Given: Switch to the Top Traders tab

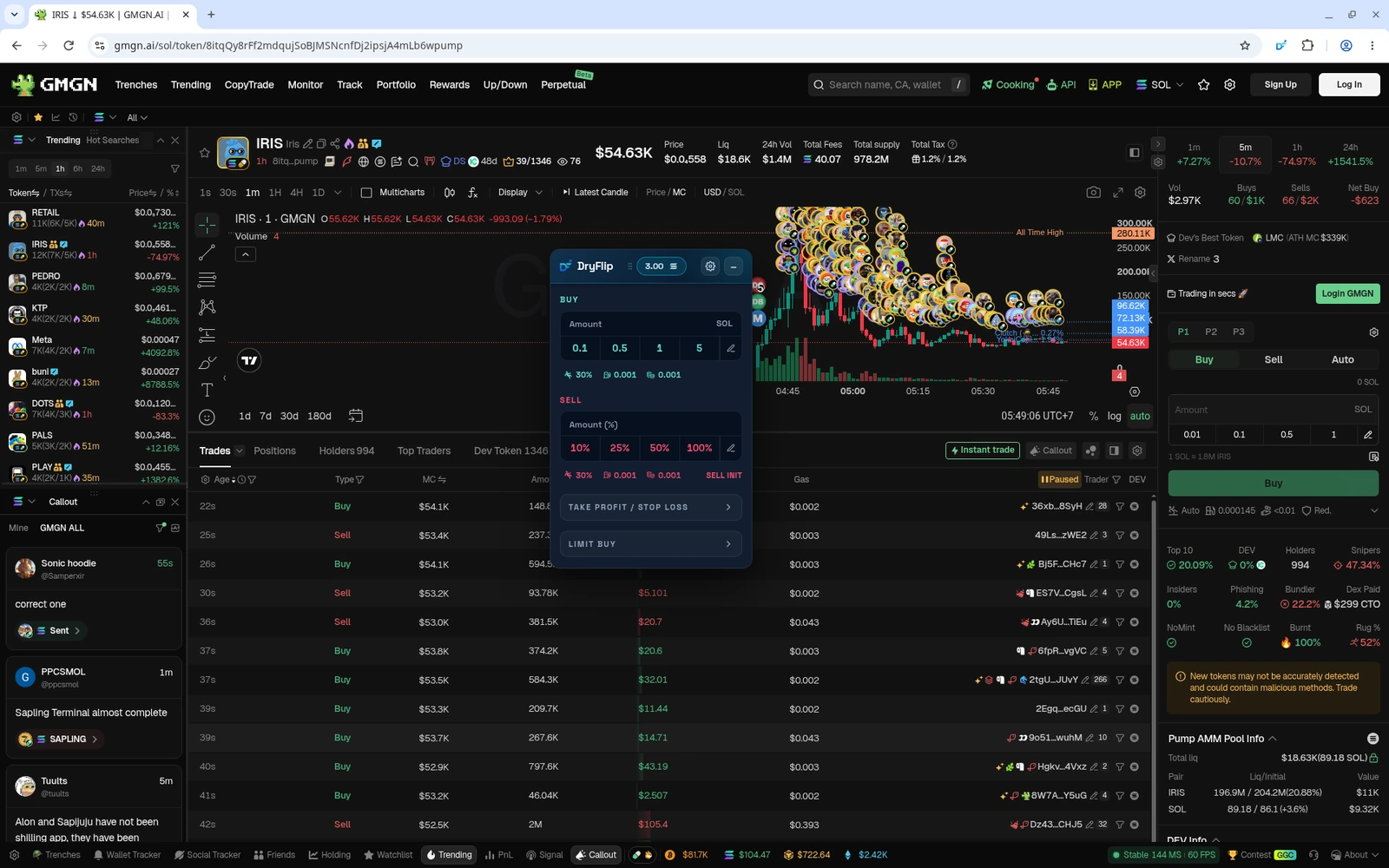Looking at the screenshot, I should click(x=424, y=451).
